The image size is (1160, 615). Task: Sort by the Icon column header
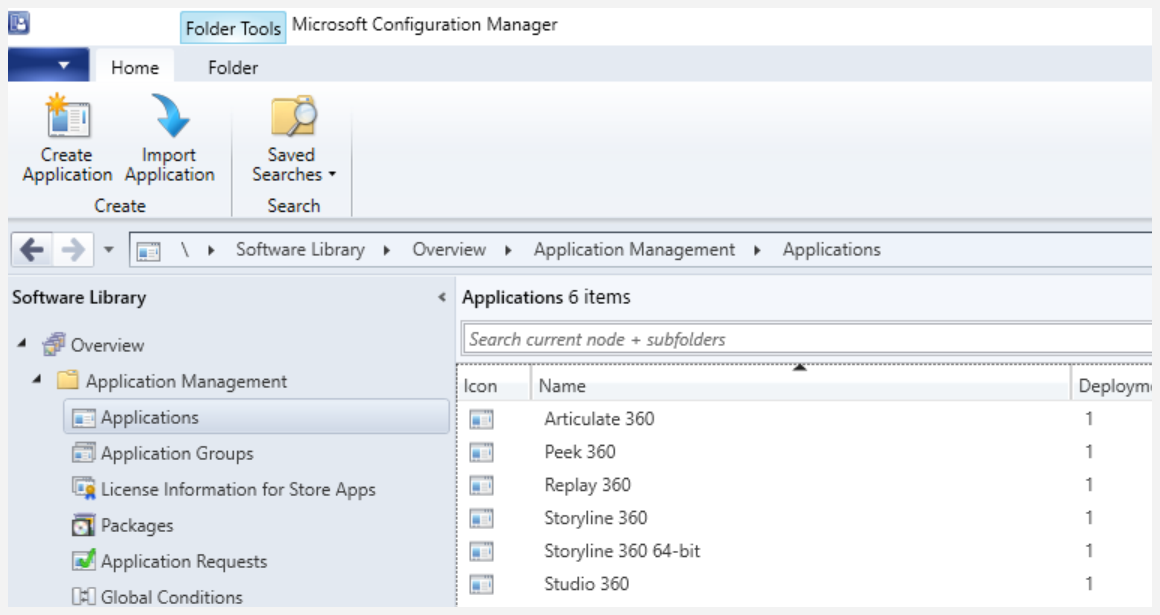coord(494,386)
